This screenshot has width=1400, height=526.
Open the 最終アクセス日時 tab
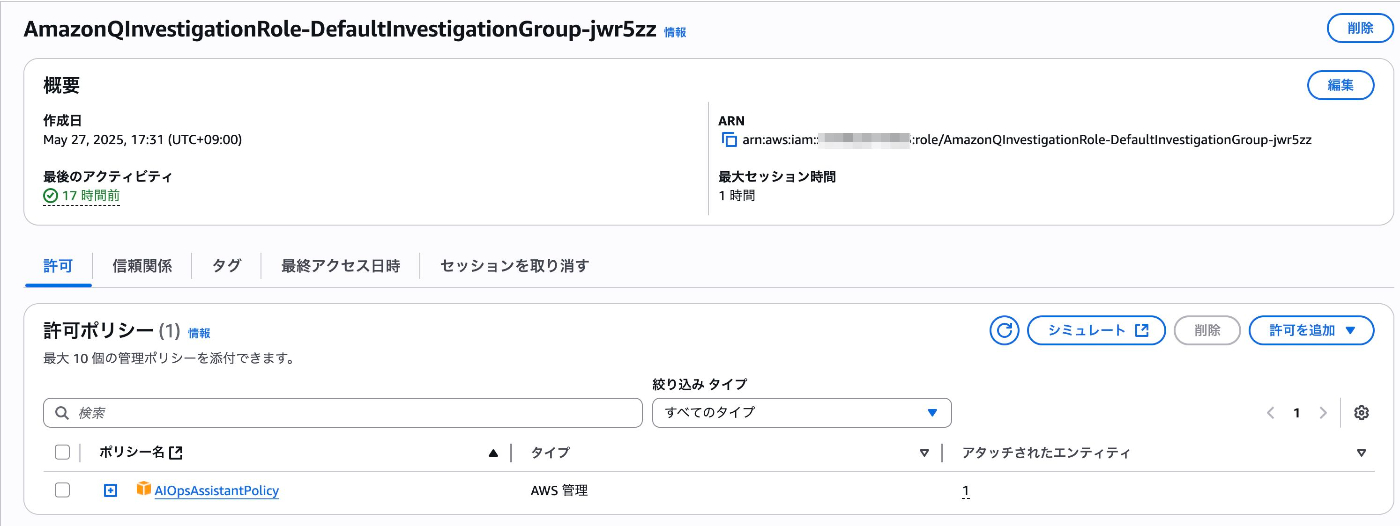coord(340,266)
